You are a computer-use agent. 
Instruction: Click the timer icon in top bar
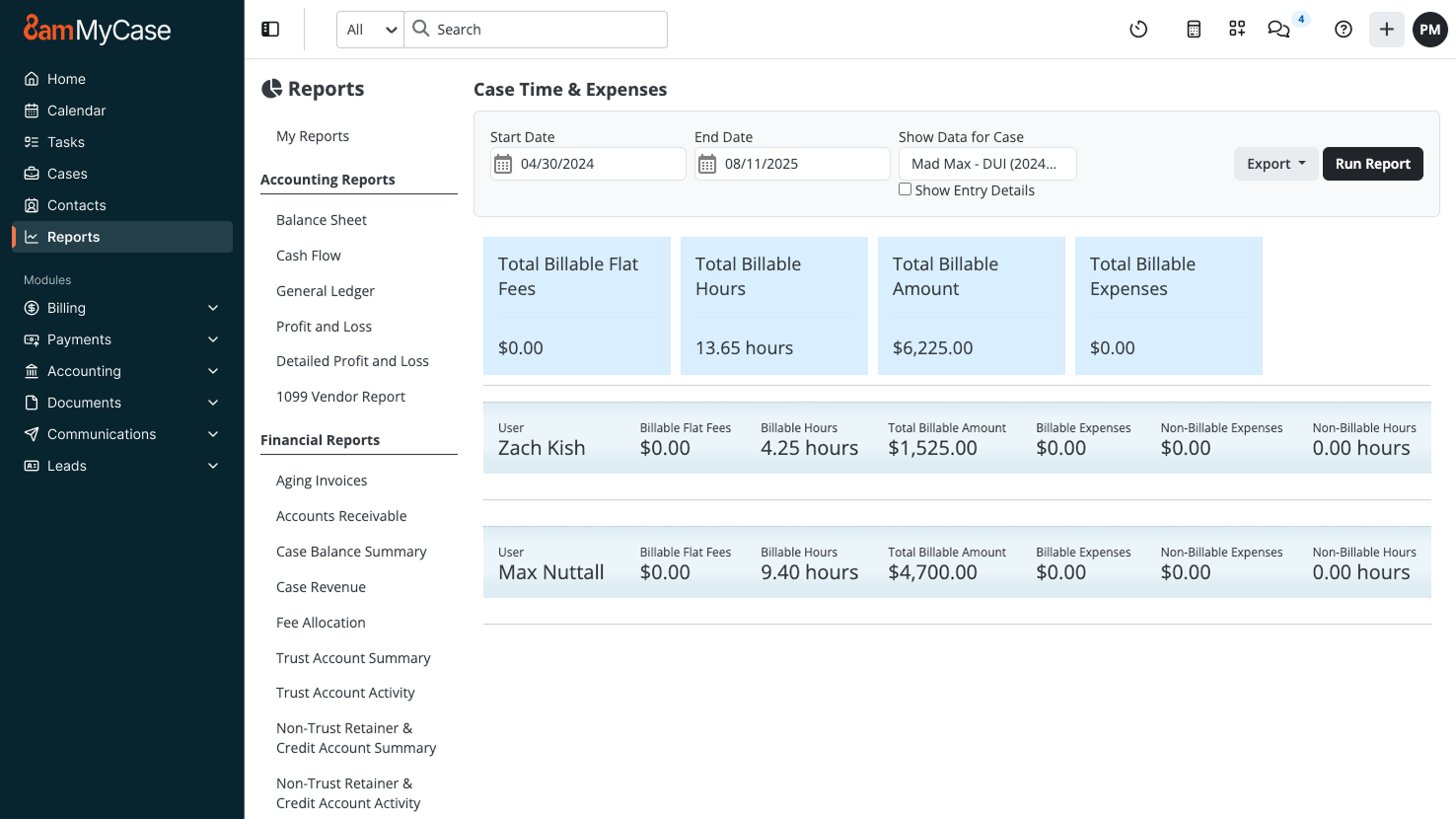pyautogui.click(x=1138, y=30)
